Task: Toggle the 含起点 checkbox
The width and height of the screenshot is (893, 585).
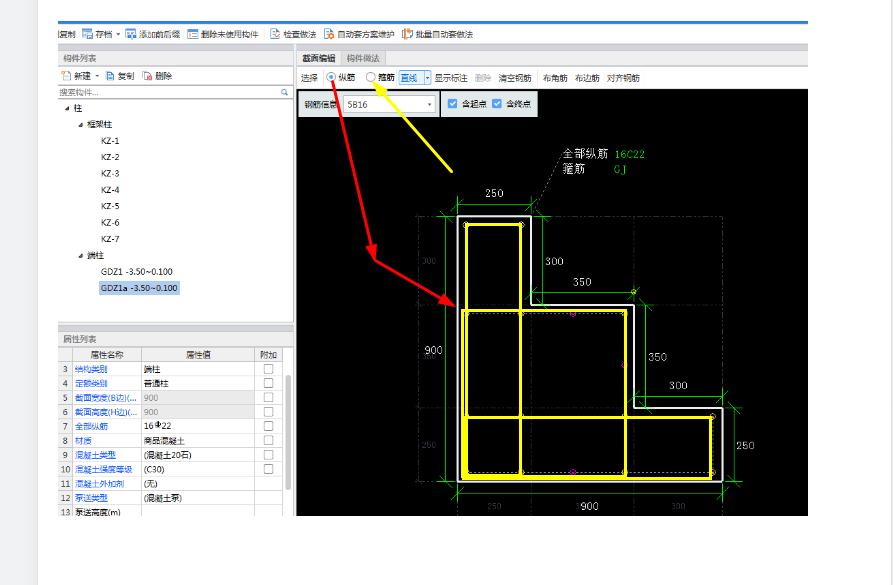Action: coord(452,104)
